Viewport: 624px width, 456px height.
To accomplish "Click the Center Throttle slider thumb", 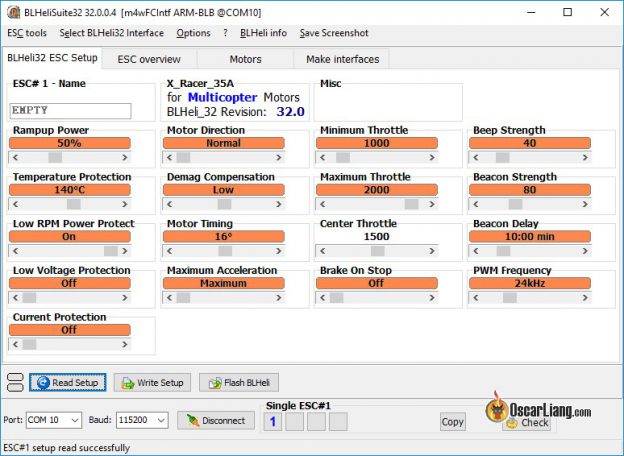I will [378, 251].
